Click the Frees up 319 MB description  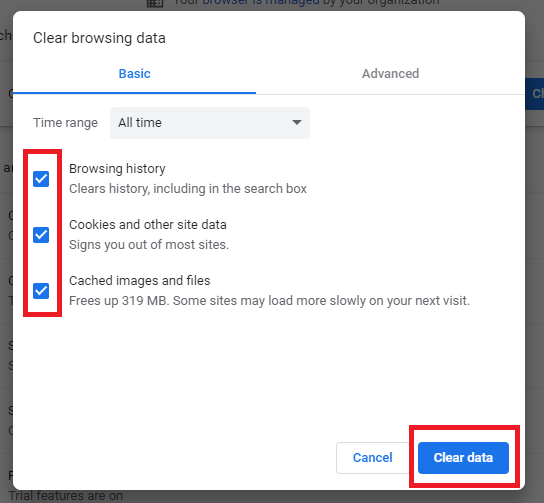[269, 301]
